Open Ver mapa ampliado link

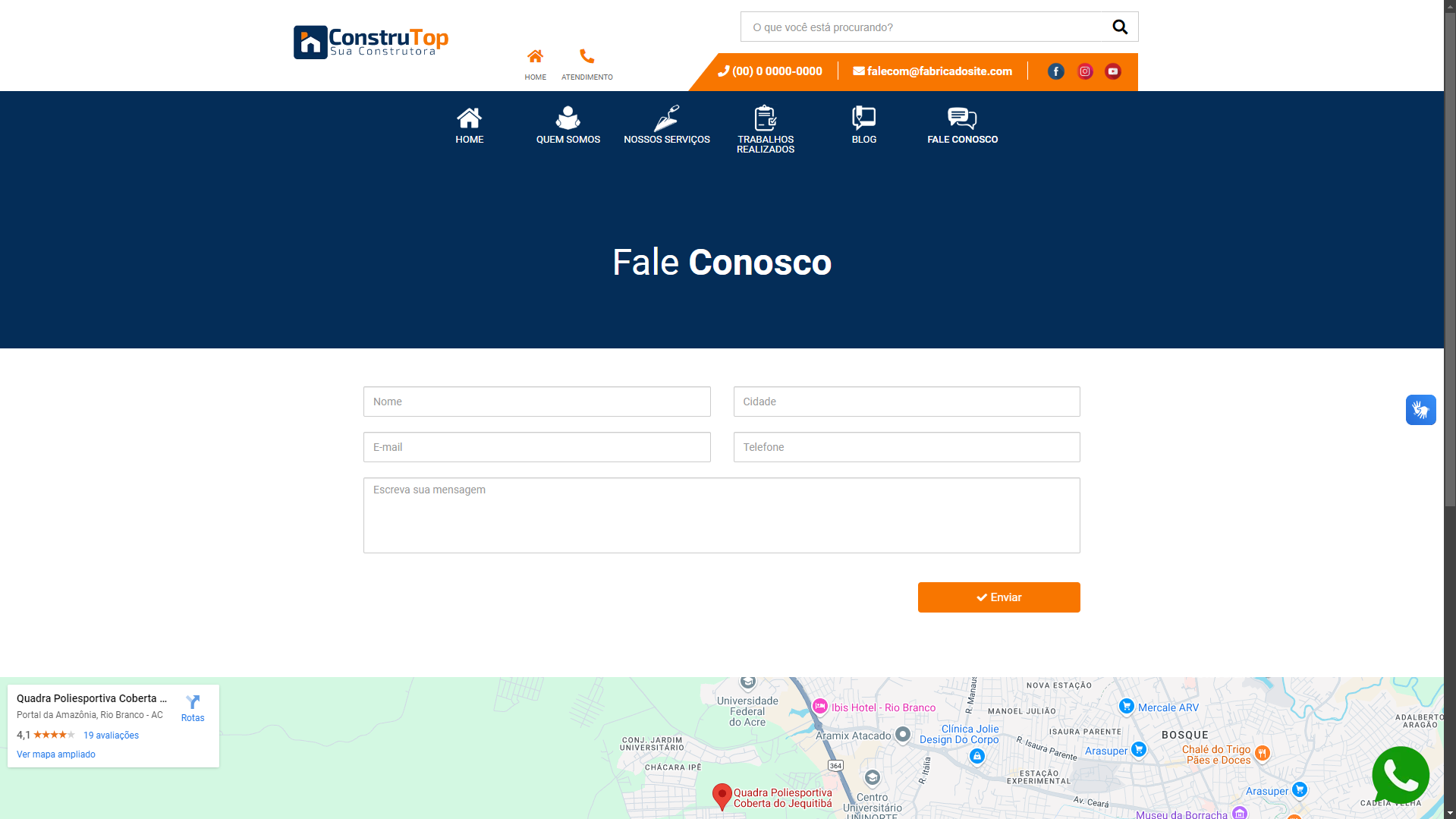(x=55, y=754)
